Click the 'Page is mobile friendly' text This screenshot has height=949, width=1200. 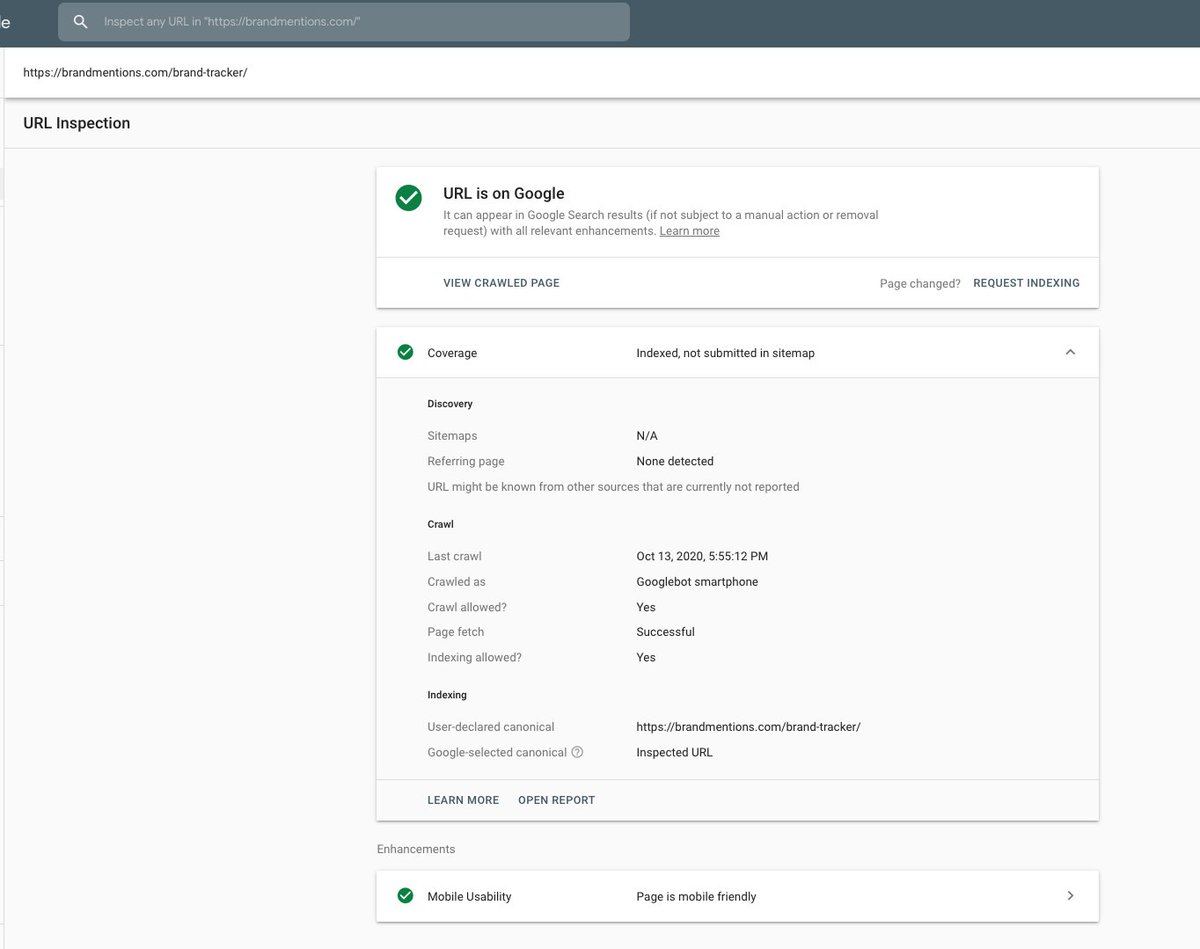(x=696, y=897)
